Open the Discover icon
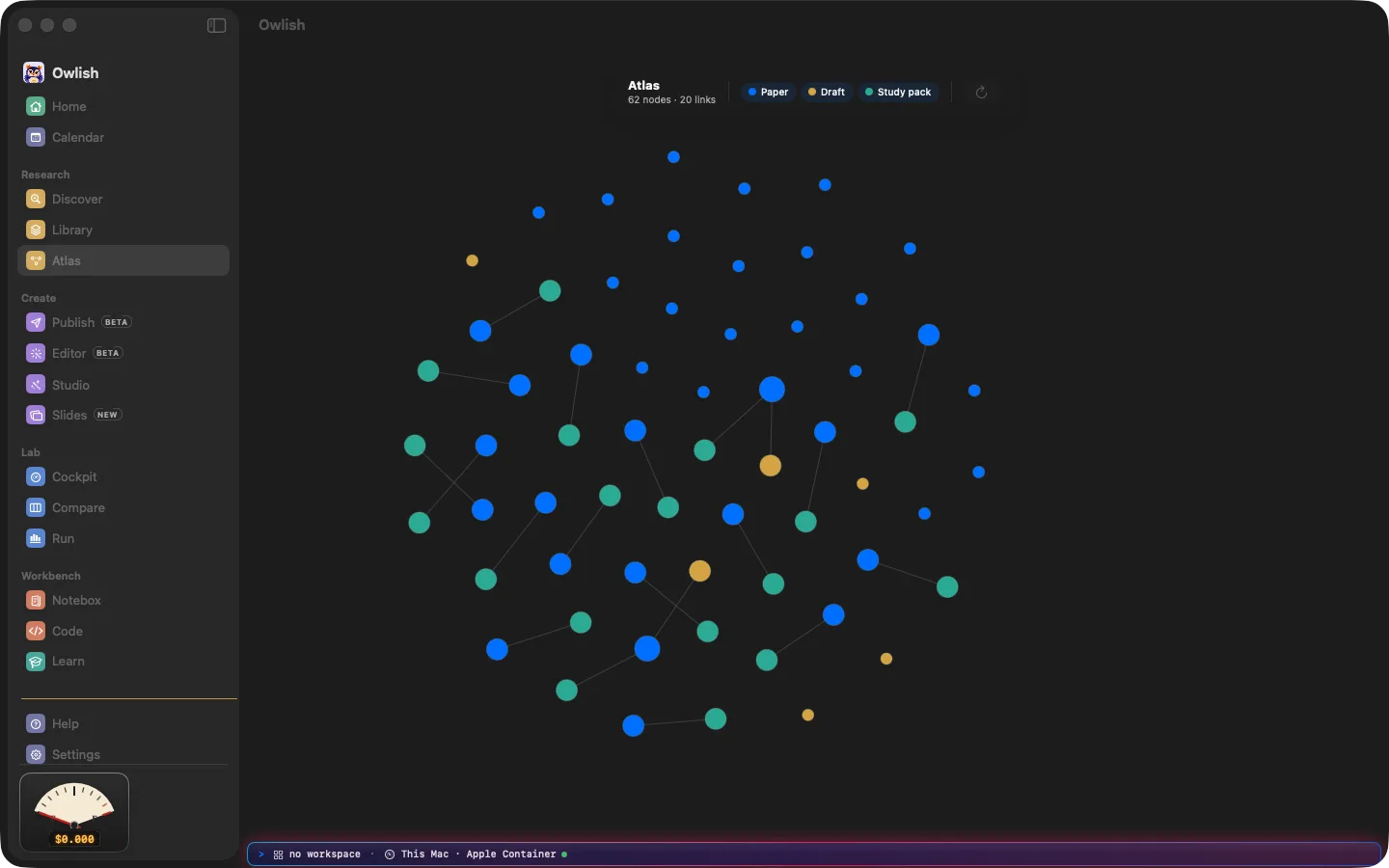The width and height of the screenshot is (1389, 868). coord(36,199)
